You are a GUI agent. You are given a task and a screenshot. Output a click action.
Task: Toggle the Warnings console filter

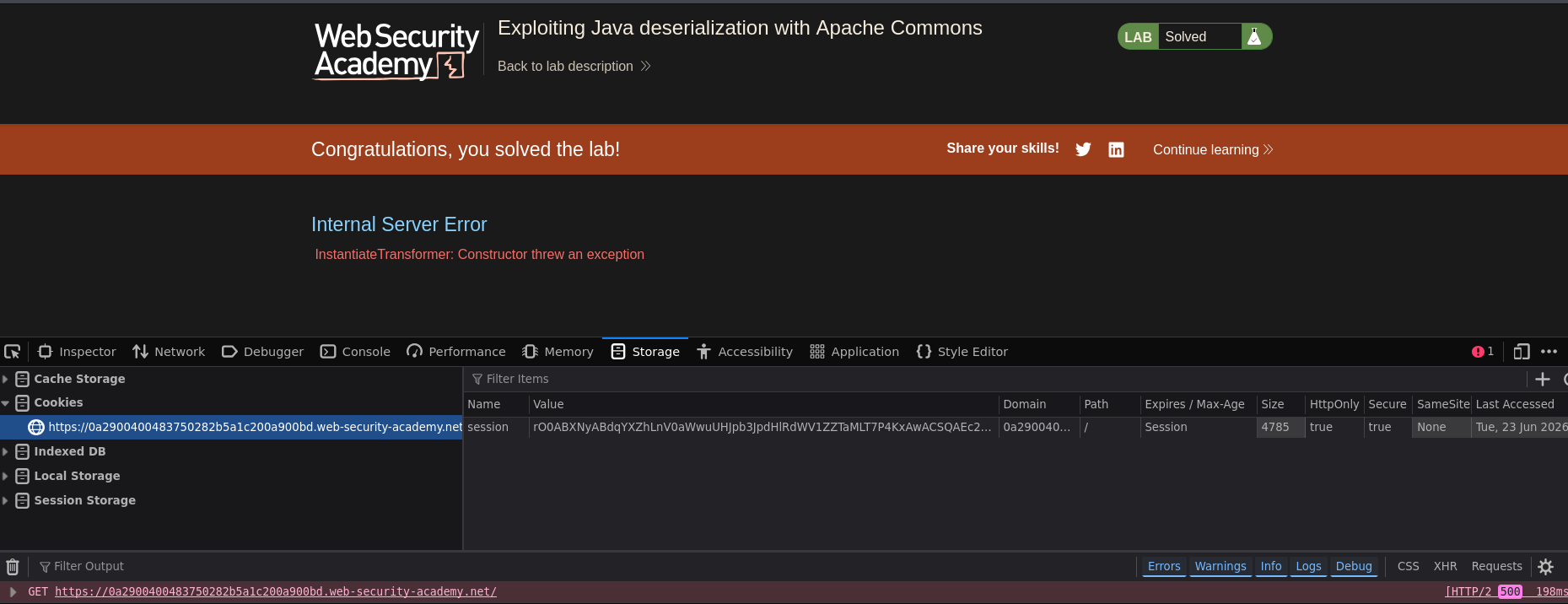coord(1220,567)
